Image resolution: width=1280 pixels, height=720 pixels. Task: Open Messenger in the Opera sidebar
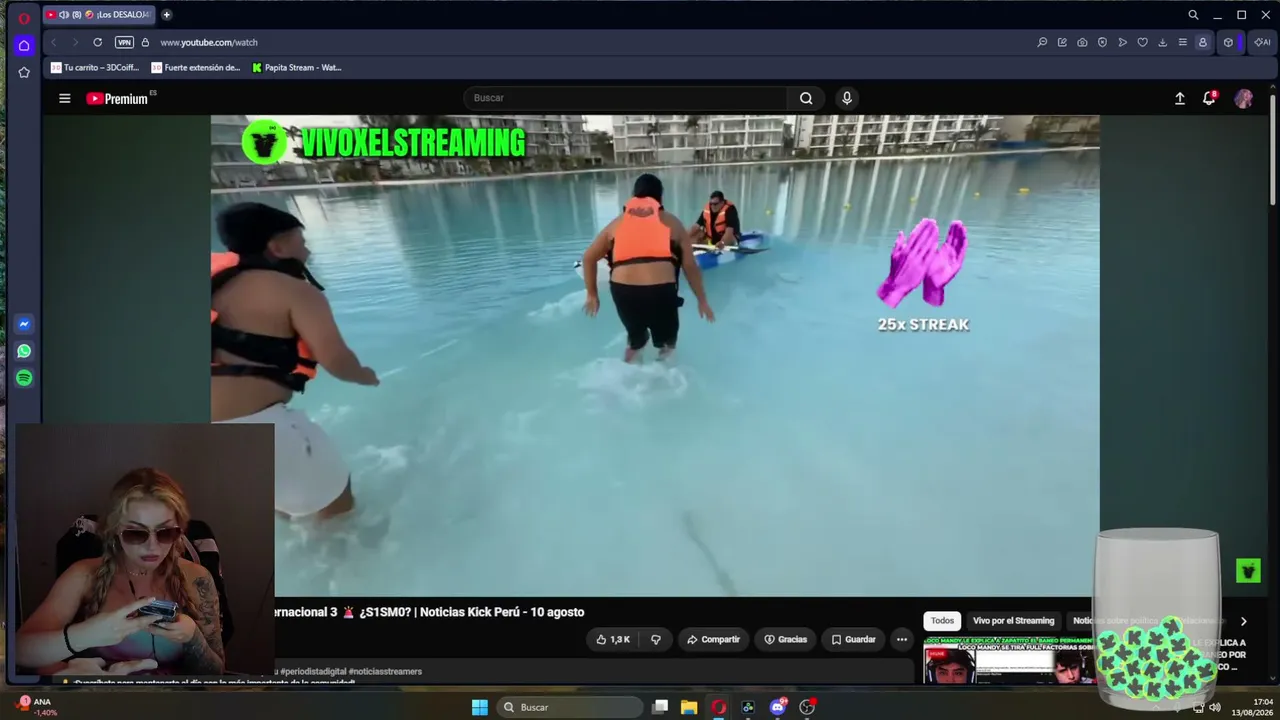(x=24, y=324)
